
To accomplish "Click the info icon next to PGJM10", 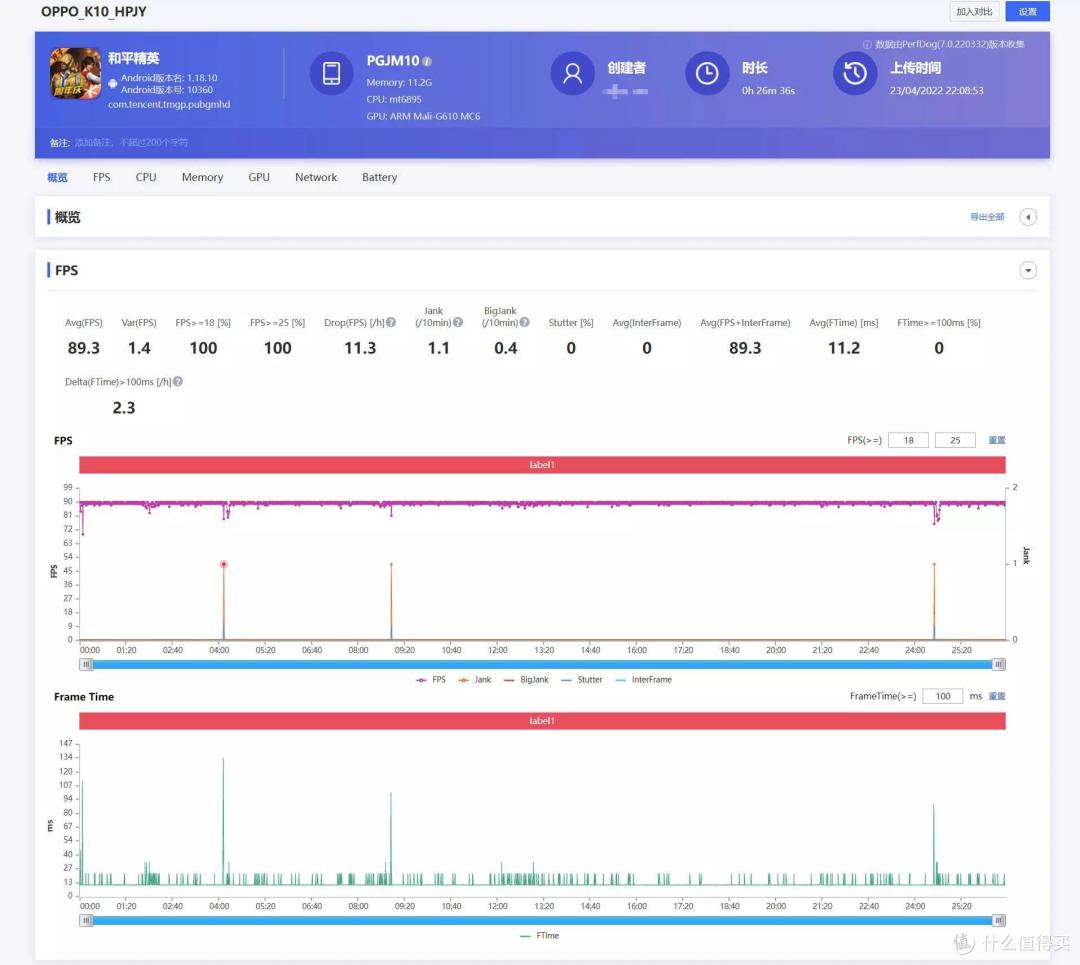I will (x=427, y=61).
